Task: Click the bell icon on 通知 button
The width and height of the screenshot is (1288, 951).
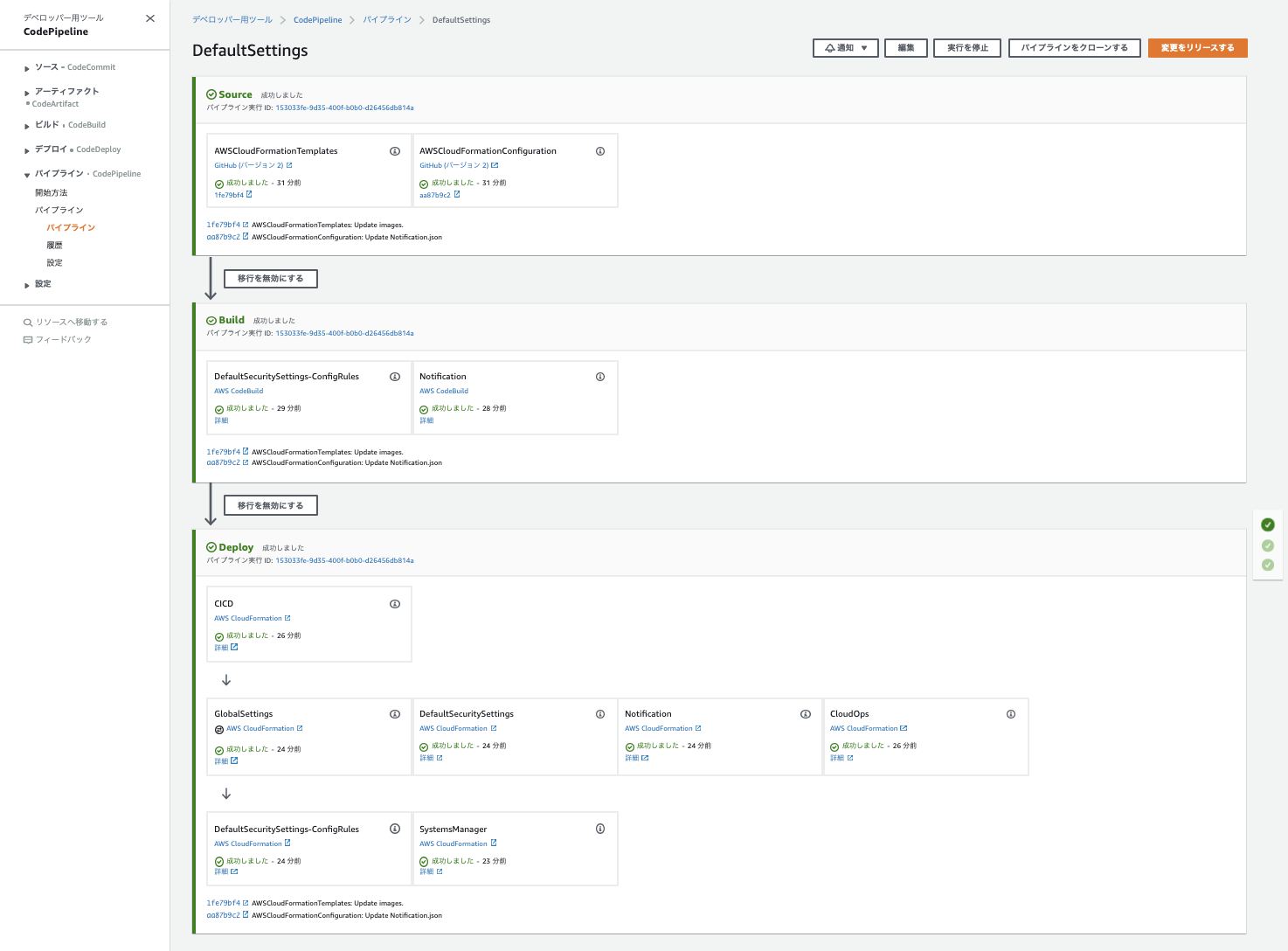Action: pyautogui.click(x=830, y=48)
